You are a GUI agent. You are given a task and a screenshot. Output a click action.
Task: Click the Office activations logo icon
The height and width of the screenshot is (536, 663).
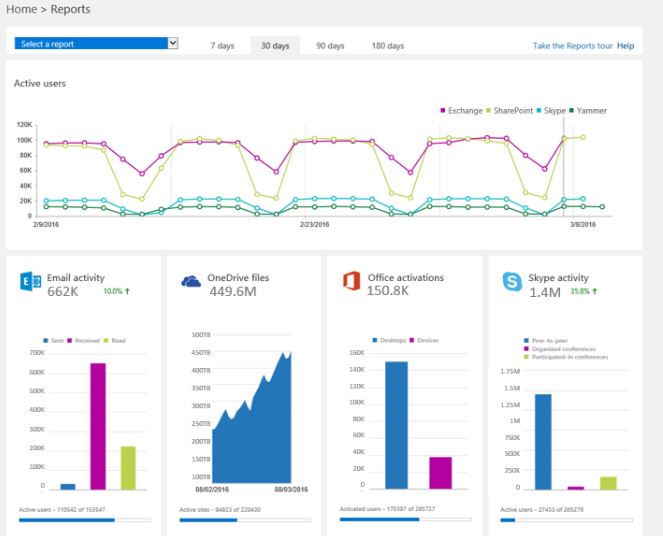click(351, 283)
